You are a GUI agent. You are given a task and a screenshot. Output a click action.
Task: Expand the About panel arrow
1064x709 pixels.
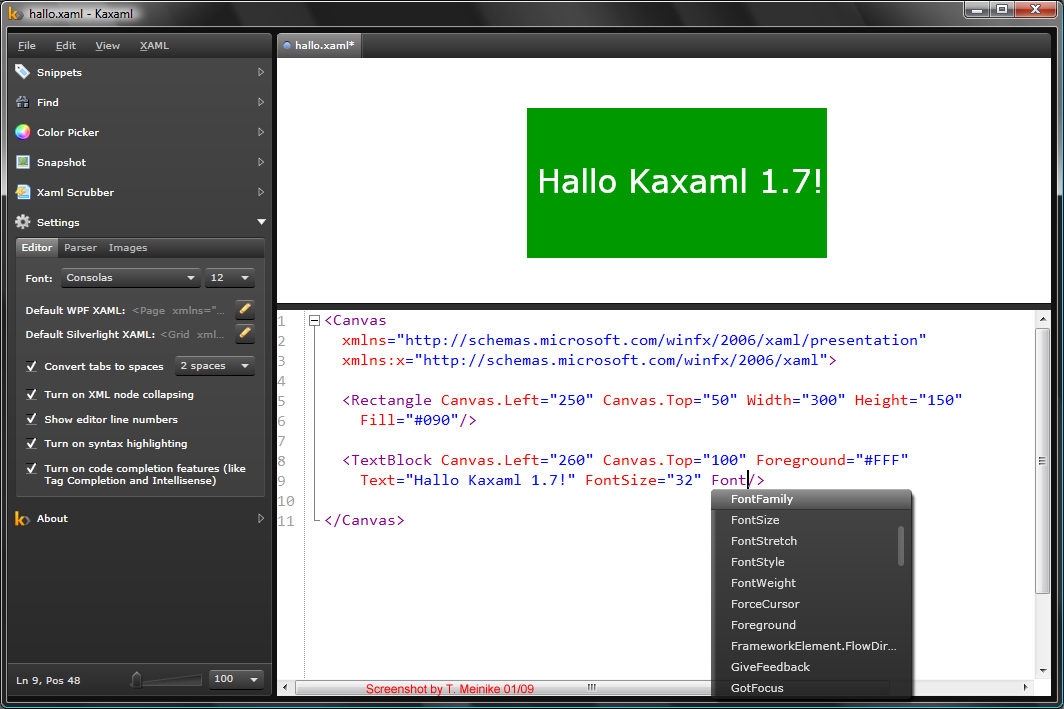[261, 518]
